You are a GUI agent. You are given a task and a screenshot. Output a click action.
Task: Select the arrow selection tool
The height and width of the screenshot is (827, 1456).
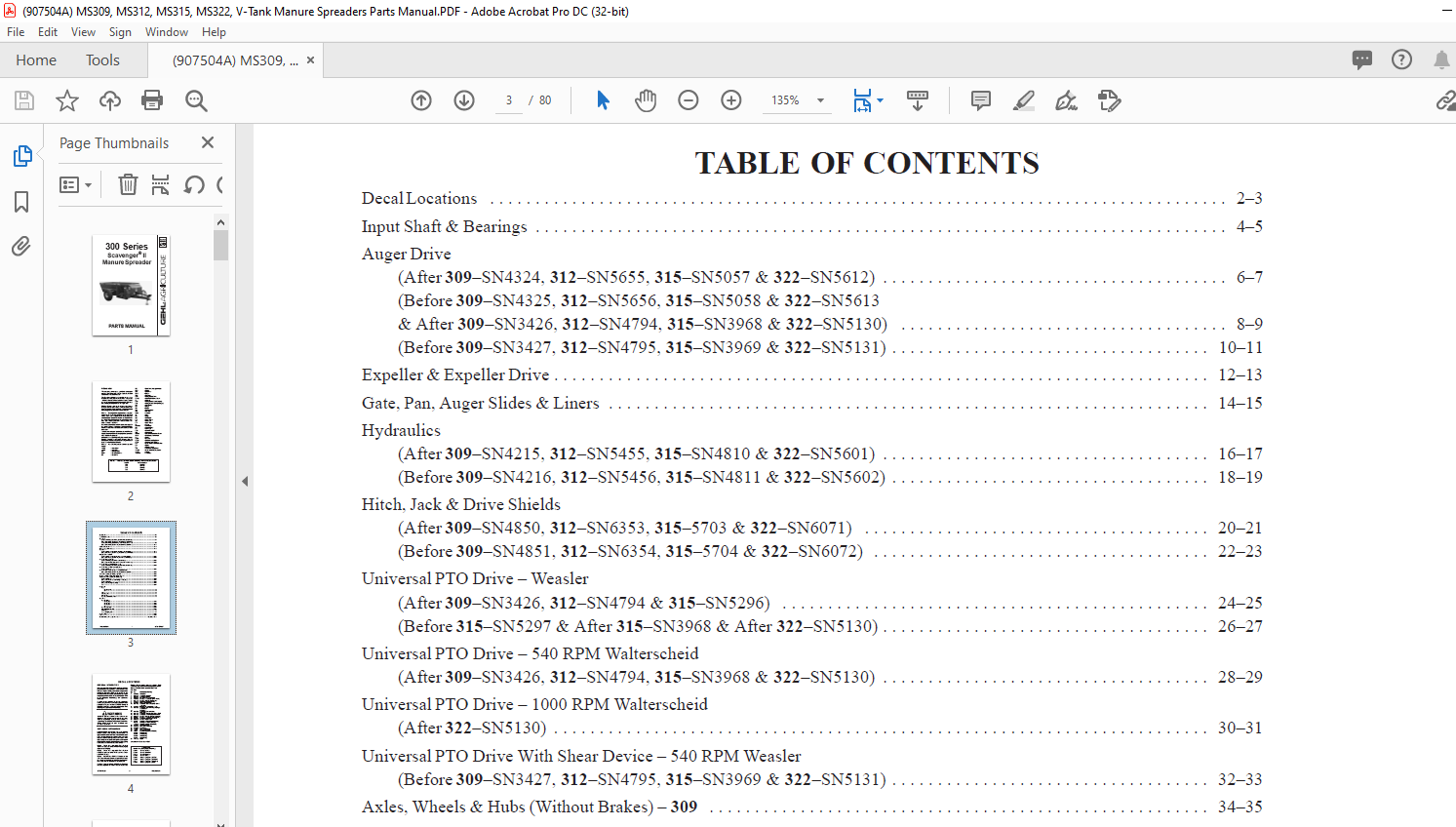point(603,100)
